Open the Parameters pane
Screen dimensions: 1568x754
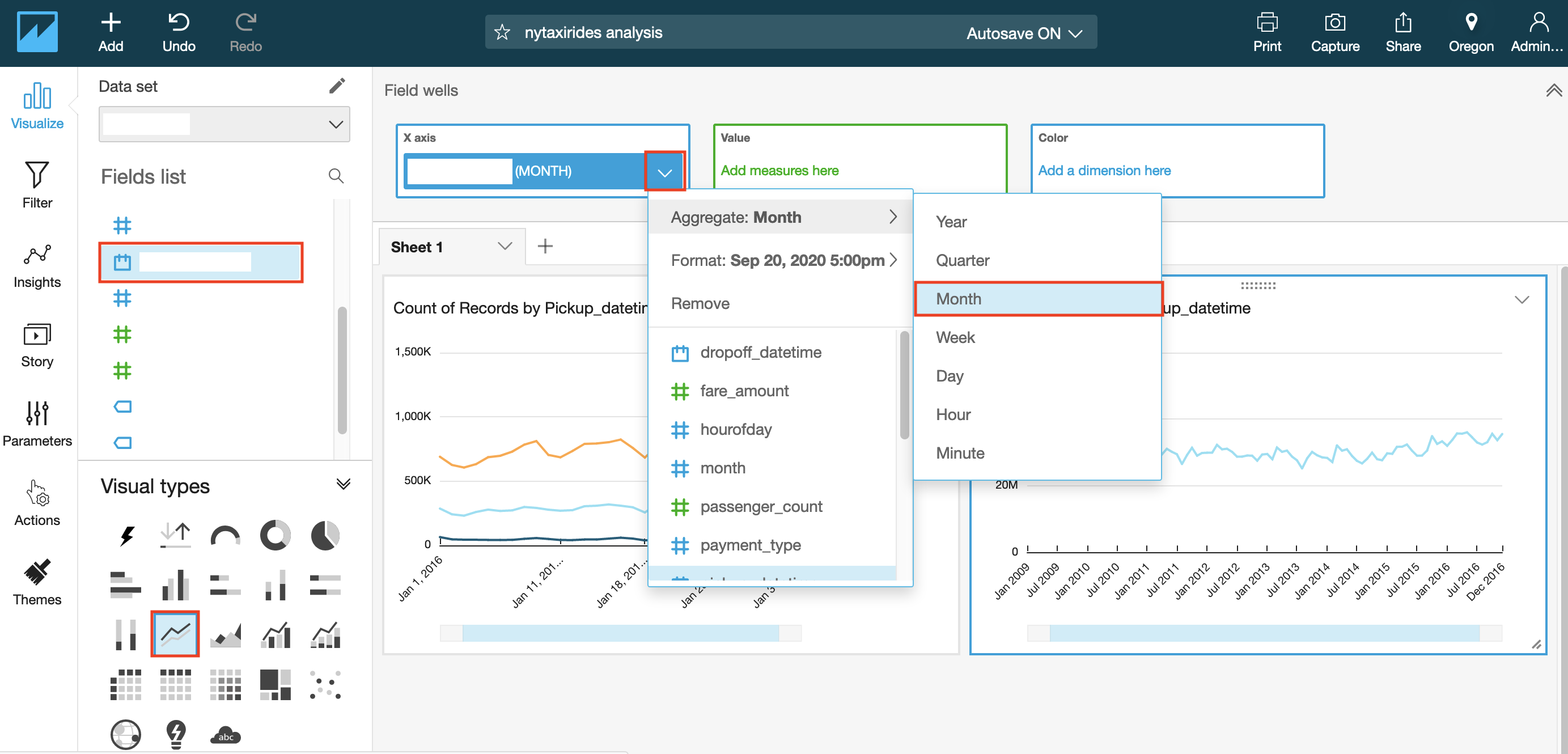pyautogui.click(x=37, y=424)
